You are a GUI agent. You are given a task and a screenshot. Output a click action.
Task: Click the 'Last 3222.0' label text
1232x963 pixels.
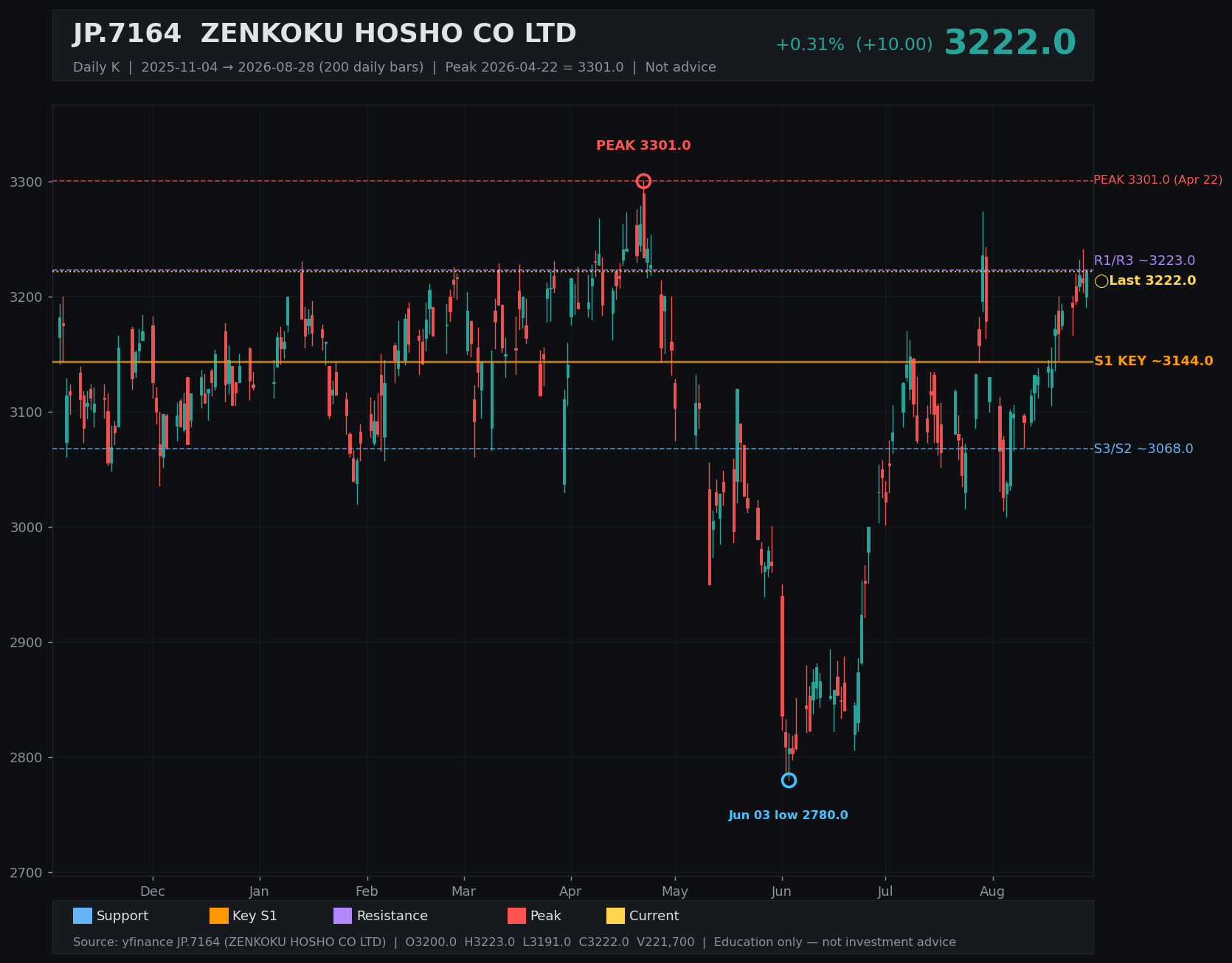coord(1152,280)
